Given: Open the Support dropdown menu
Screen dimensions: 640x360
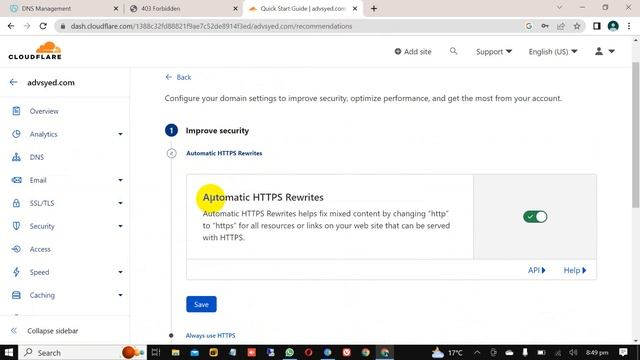Looking at the screenshot, I should coord(494,51).
